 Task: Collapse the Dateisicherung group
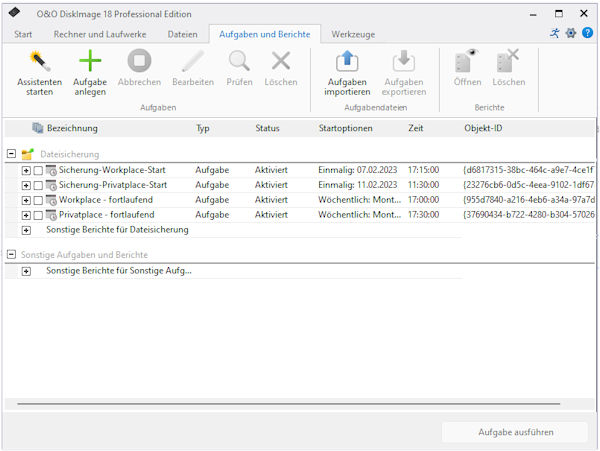tap(11, 154)
